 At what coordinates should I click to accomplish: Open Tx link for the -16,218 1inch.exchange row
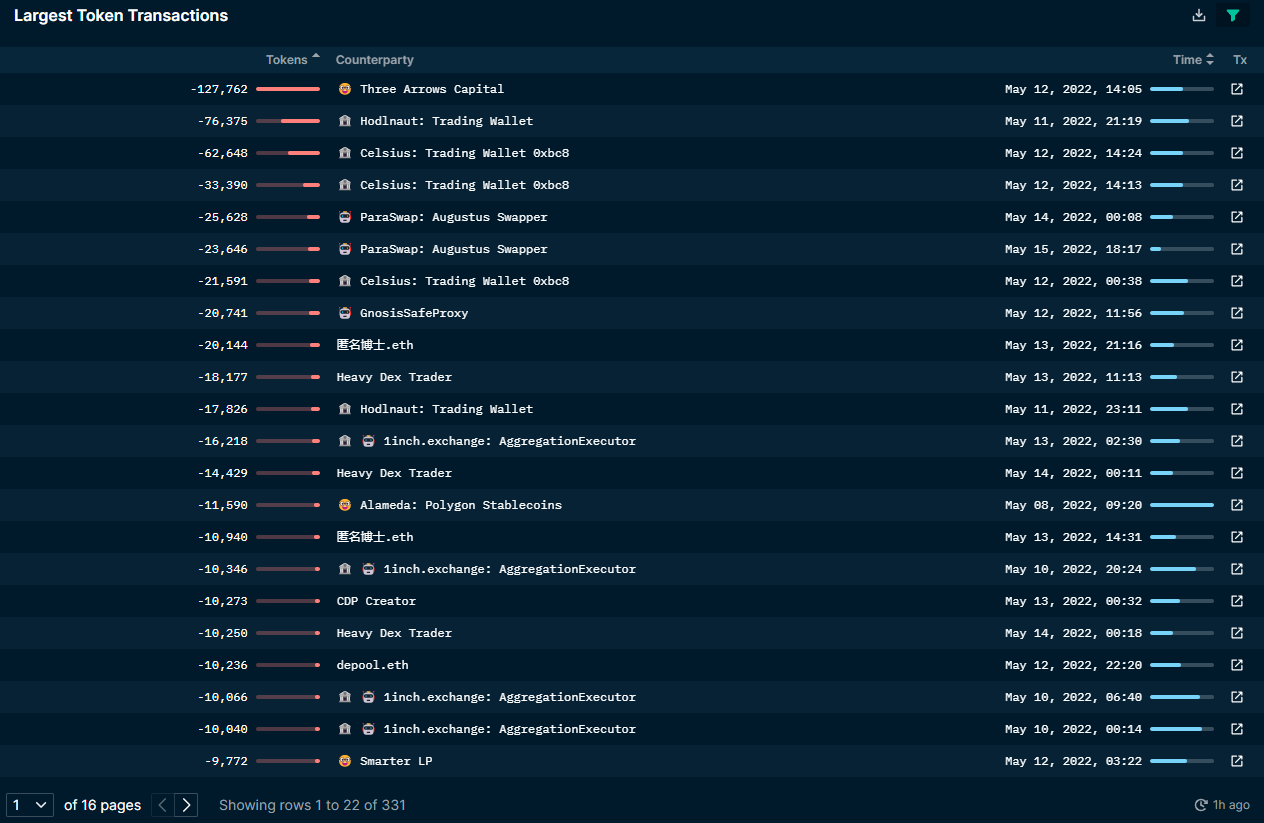1237,441
